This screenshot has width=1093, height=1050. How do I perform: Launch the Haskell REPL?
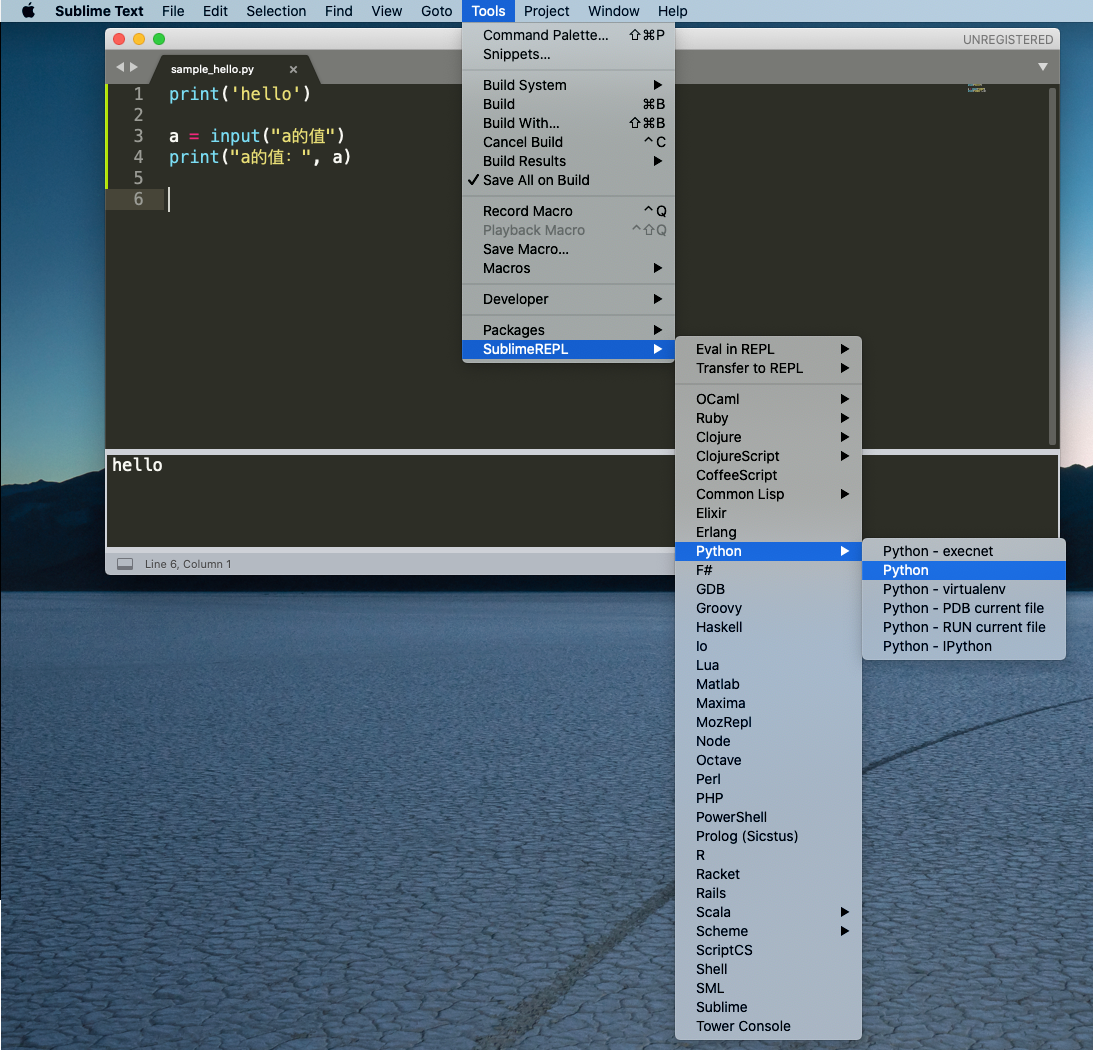[768, 627]
